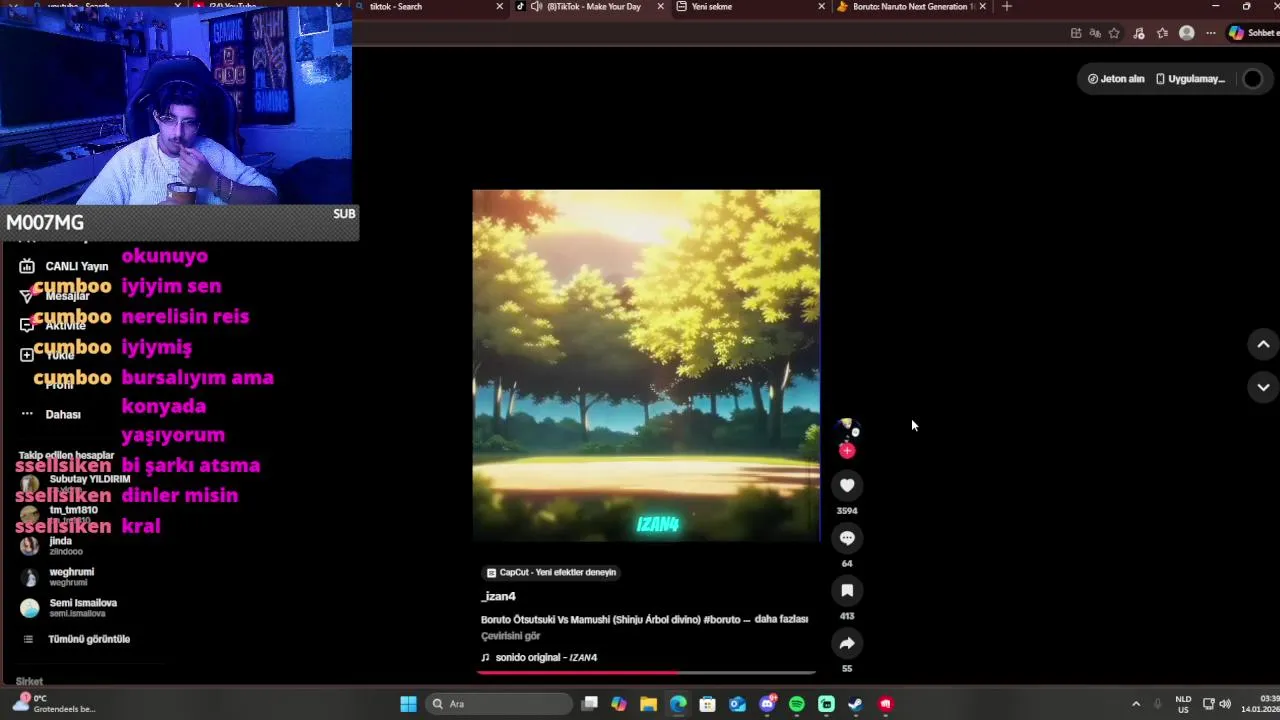Go to the previous video using up arrow
This screenshot has height=720, width=1280.
[x=1263, y=344]
